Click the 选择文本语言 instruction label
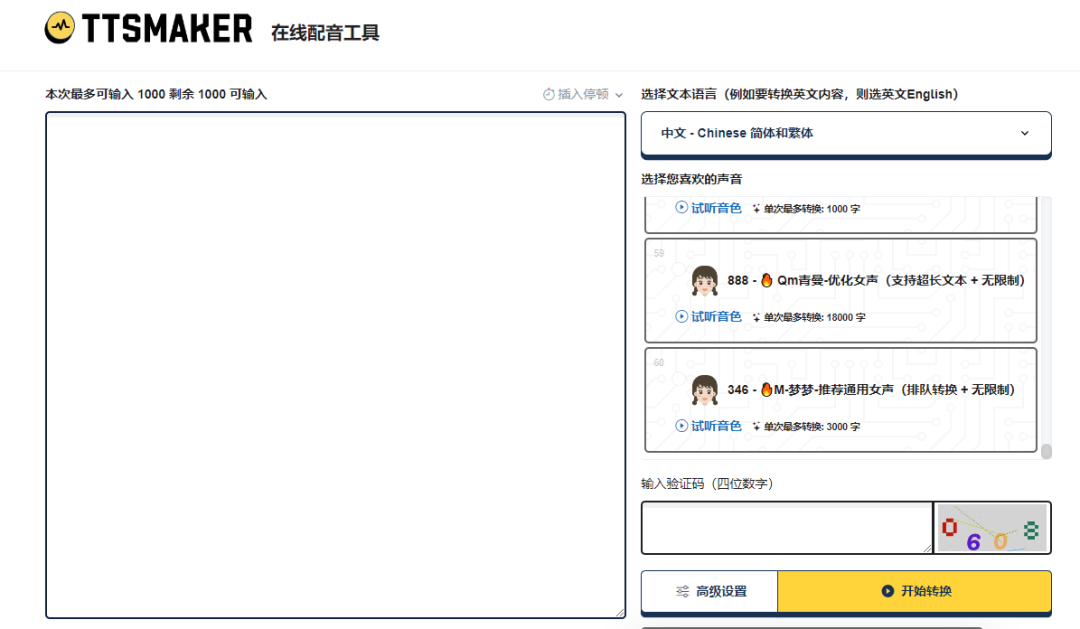The width and height of the screenshot is (1080, 629). tap(800, 94)
